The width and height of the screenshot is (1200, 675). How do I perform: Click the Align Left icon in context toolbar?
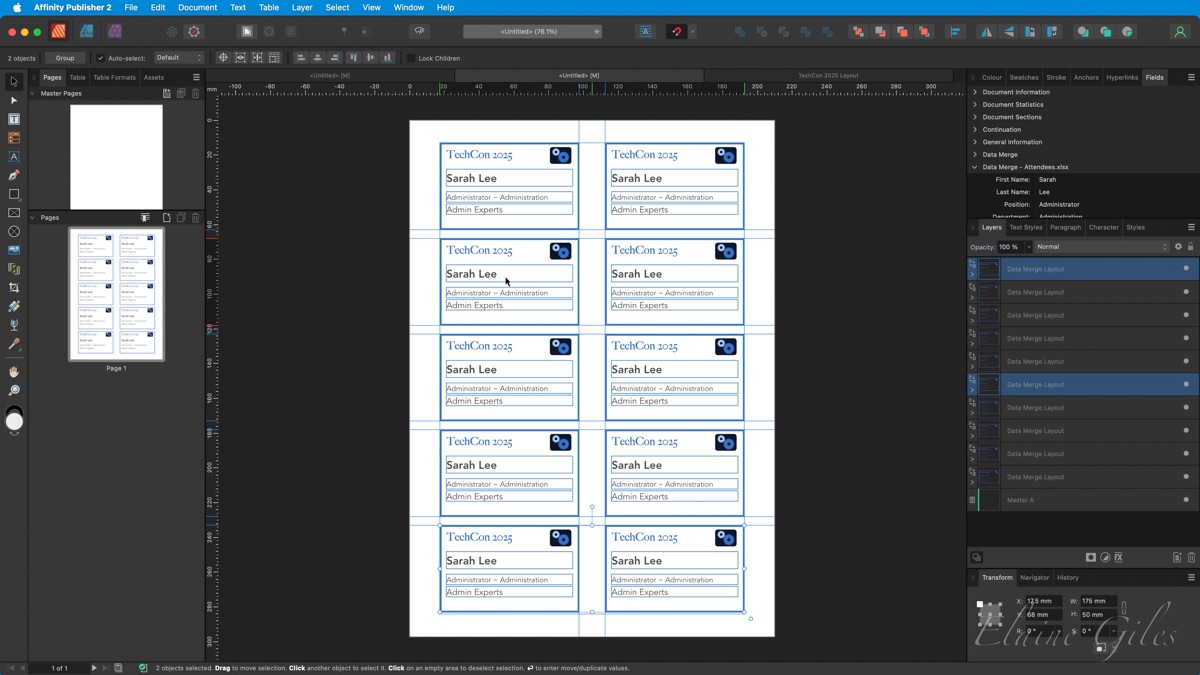300,58
